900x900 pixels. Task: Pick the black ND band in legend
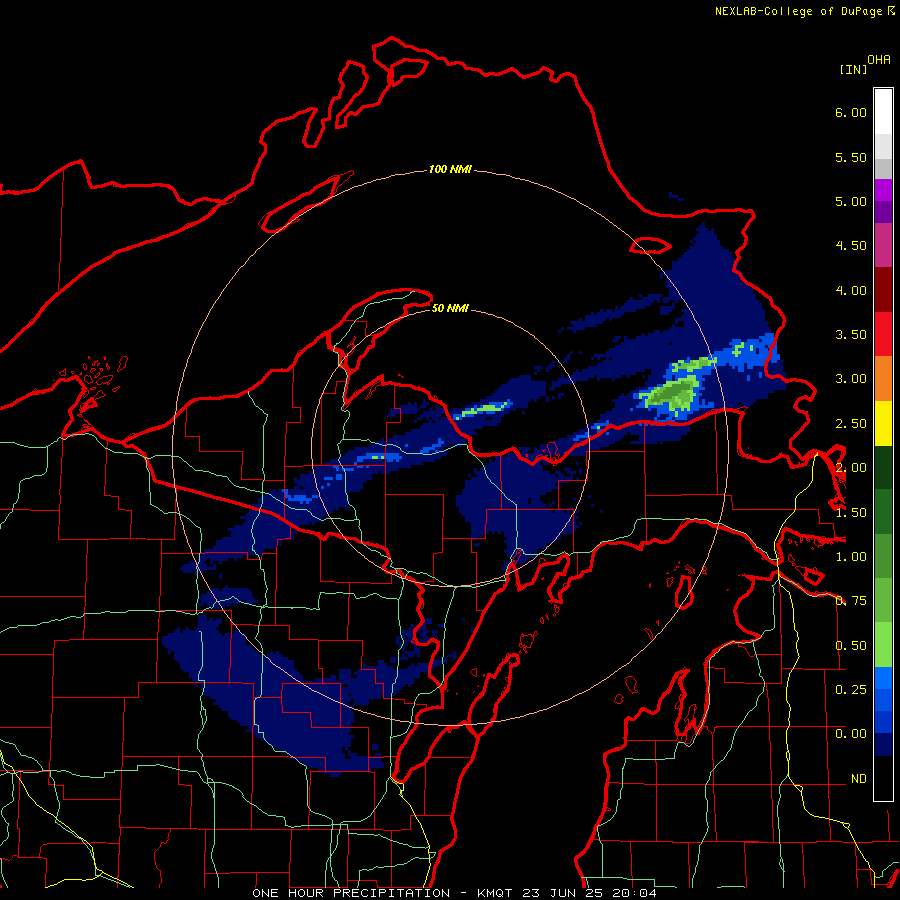[883, 778]
